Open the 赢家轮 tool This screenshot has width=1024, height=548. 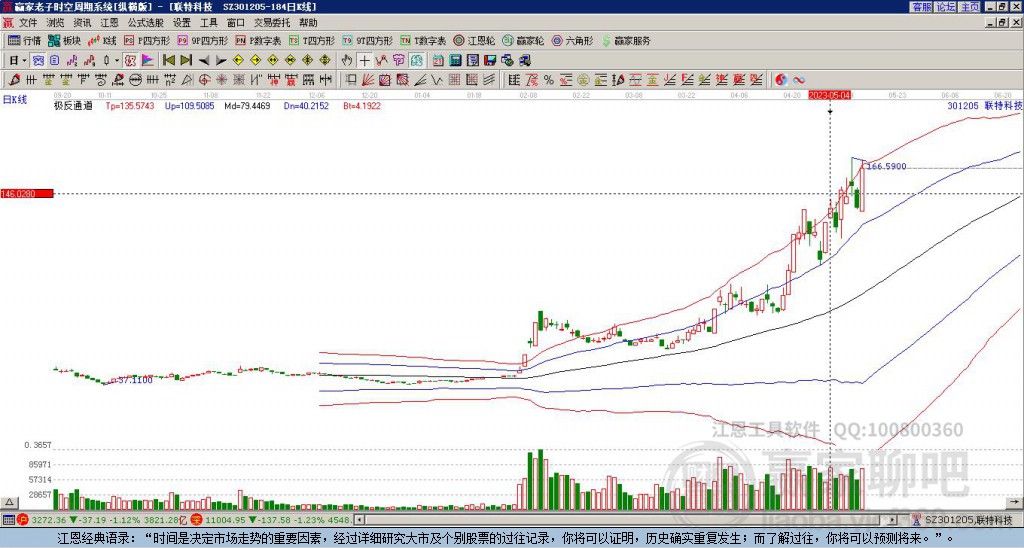pyautogui.click(x=523, y=40)
